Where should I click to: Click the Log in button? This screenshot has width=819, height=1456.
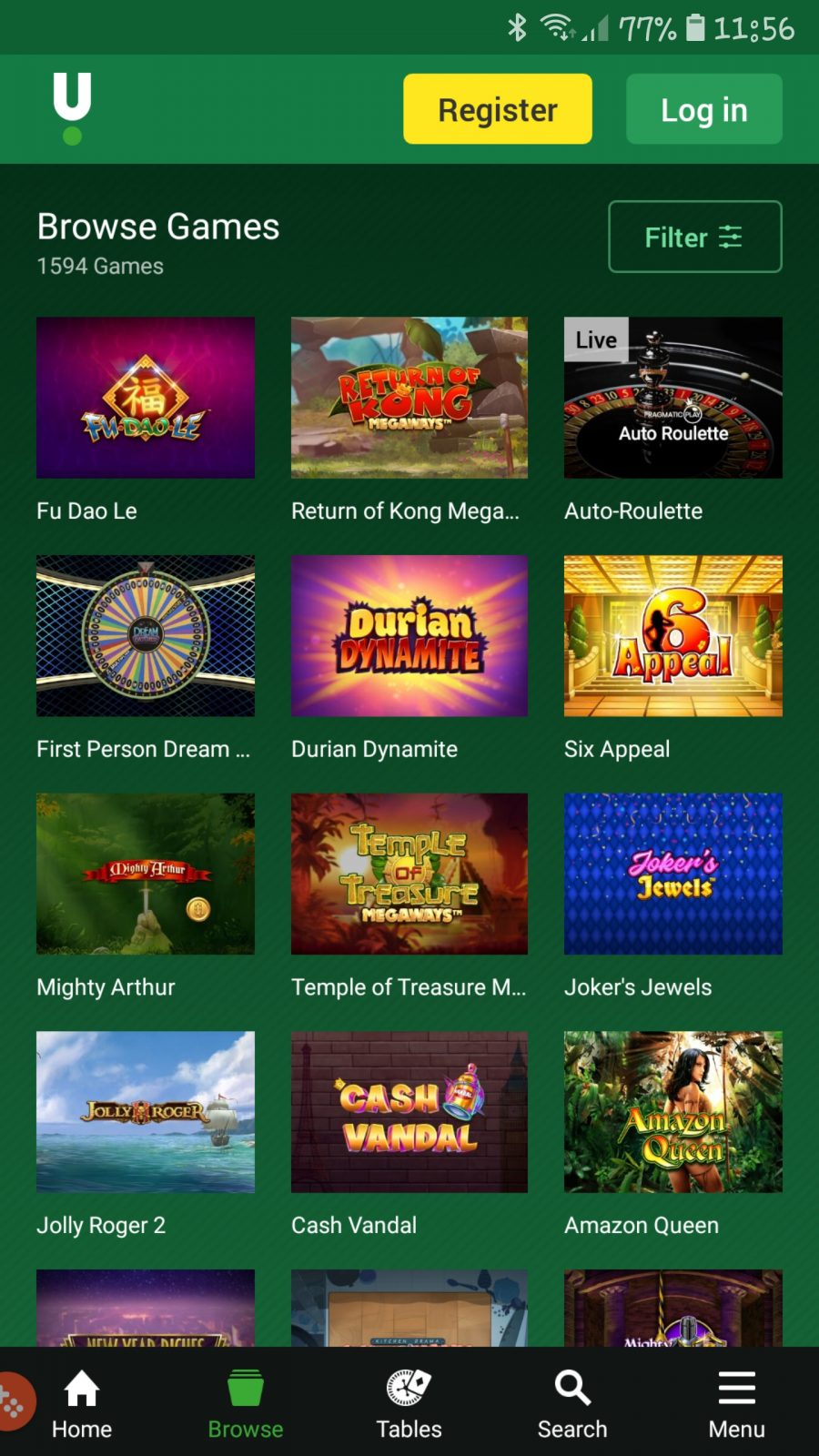[704, 109]
